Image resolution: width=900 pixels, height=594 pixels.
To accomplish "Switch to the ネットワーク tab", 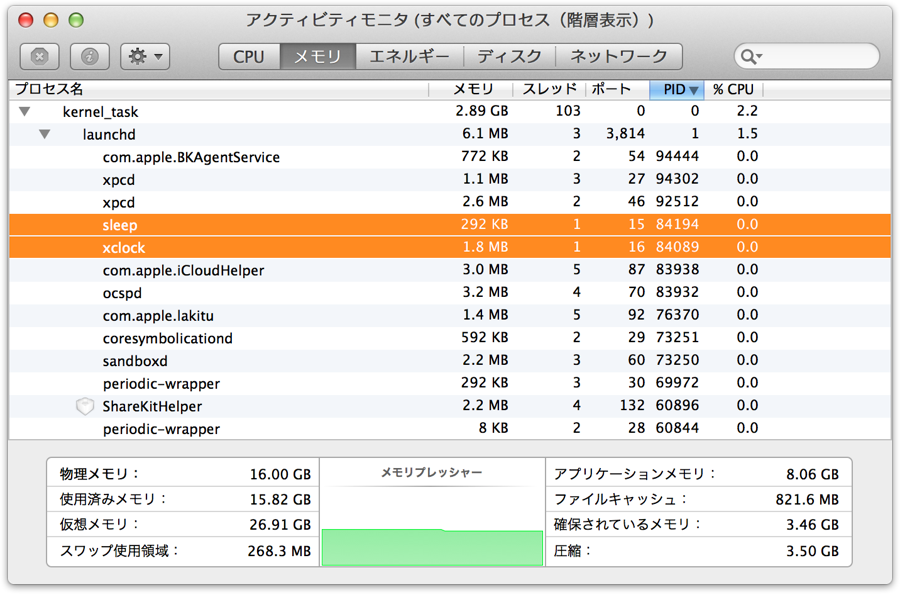I will tap(619, 56).
